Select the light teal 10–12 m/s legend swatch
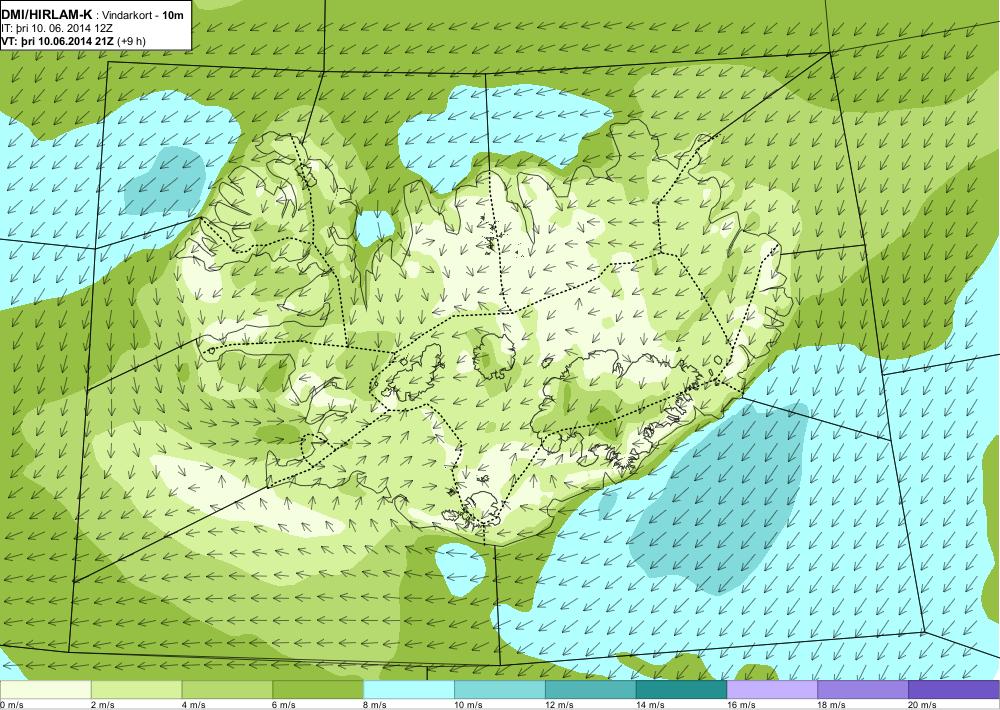 499,690
